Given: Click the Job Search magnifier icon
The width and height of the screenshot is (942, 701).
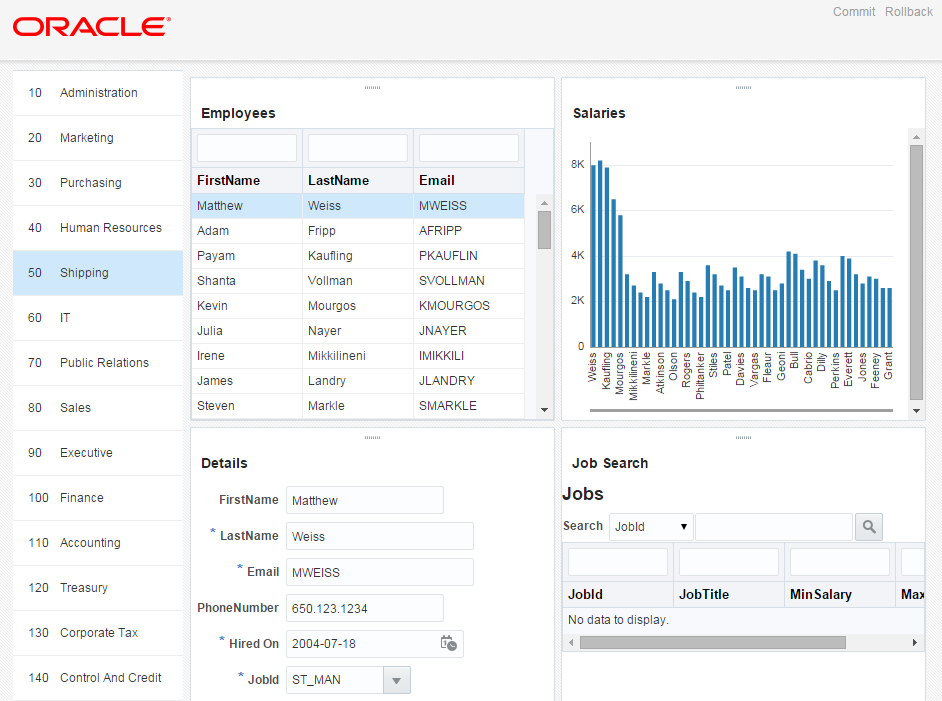Looking at the screenshot, I should 869,527.
